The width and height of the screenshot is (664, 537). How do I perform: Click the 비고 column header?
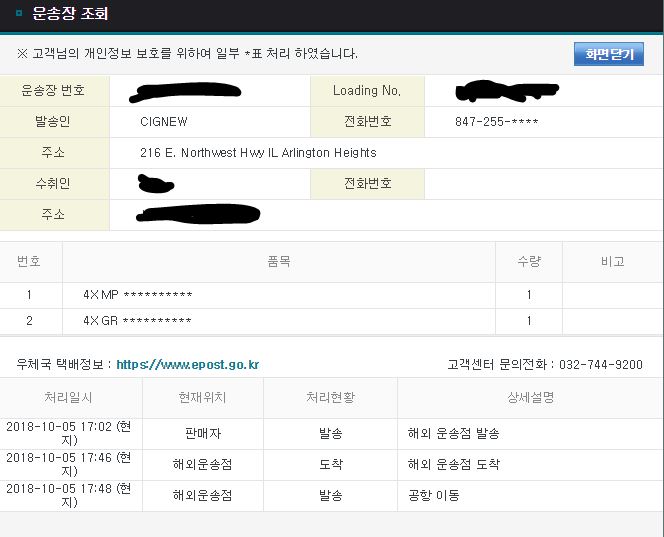(x=612, y=261)
